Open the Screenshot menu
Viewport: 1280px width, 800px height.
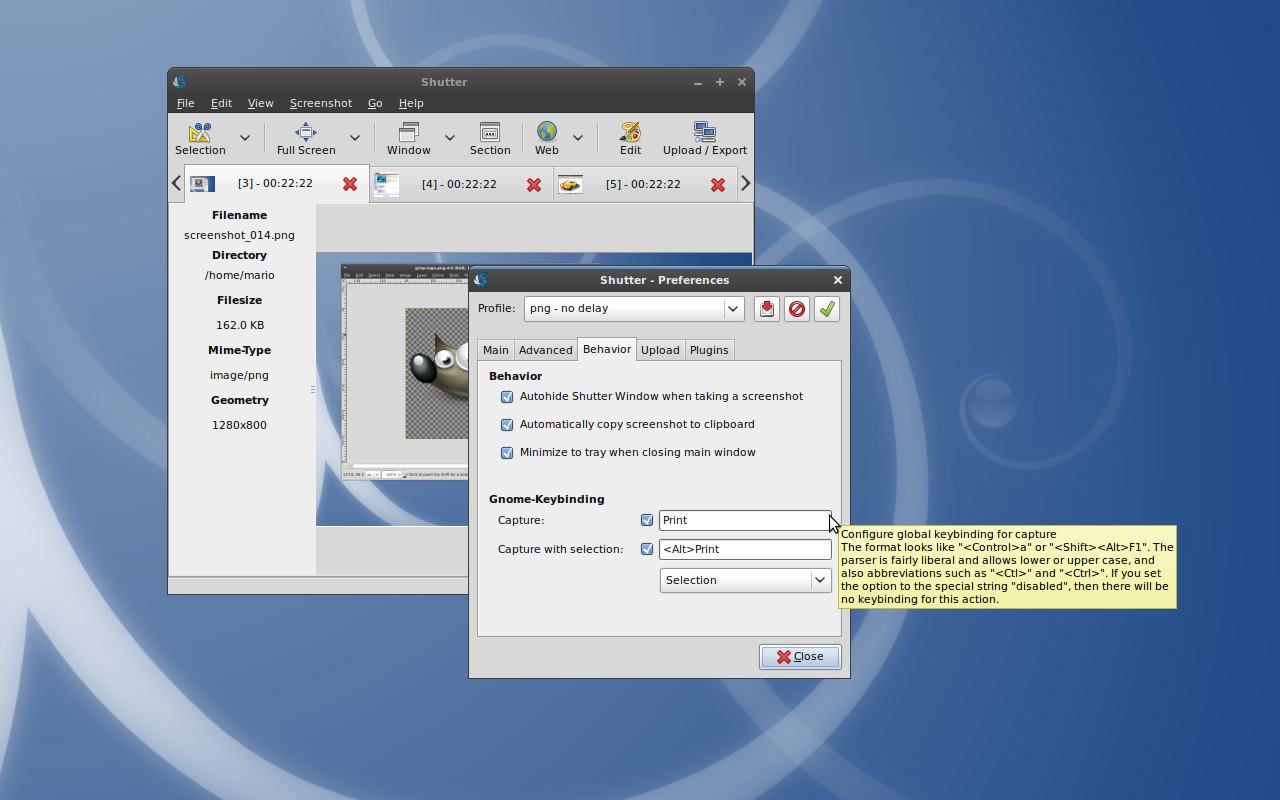pos(320,103)
